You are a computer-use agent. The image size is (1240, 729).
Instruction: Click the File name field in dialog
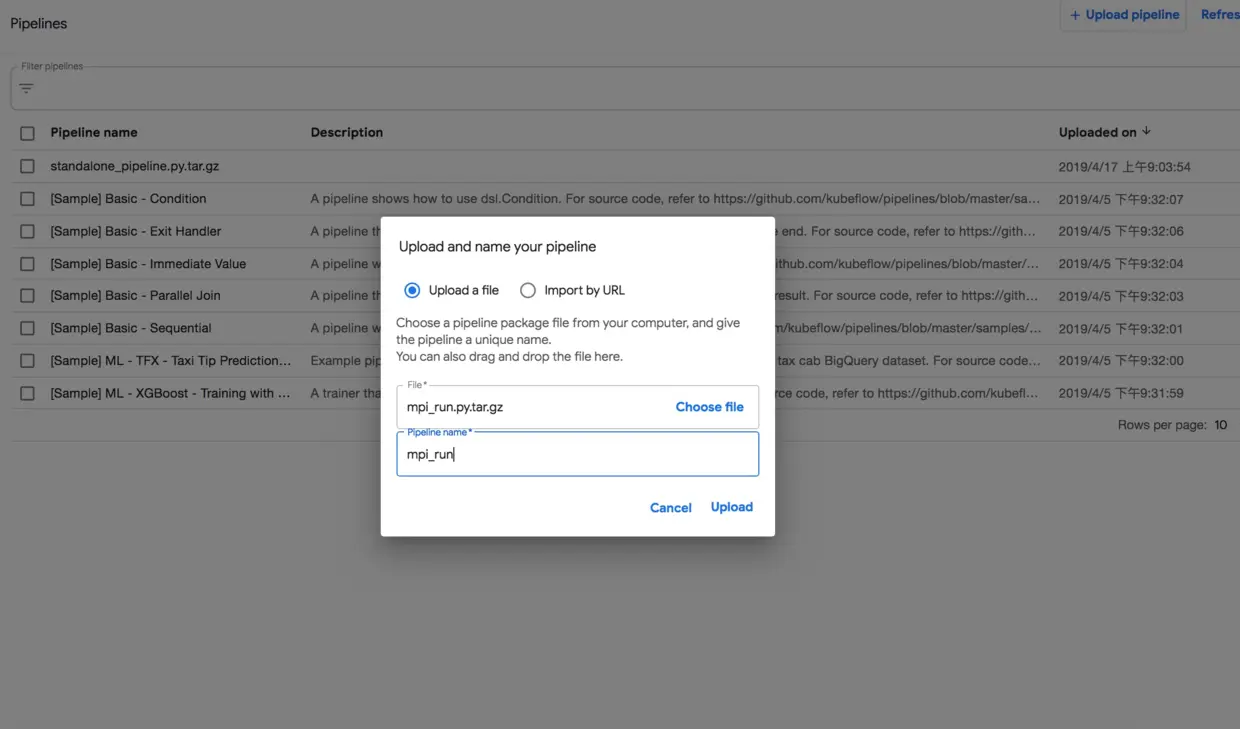[530, 407]
